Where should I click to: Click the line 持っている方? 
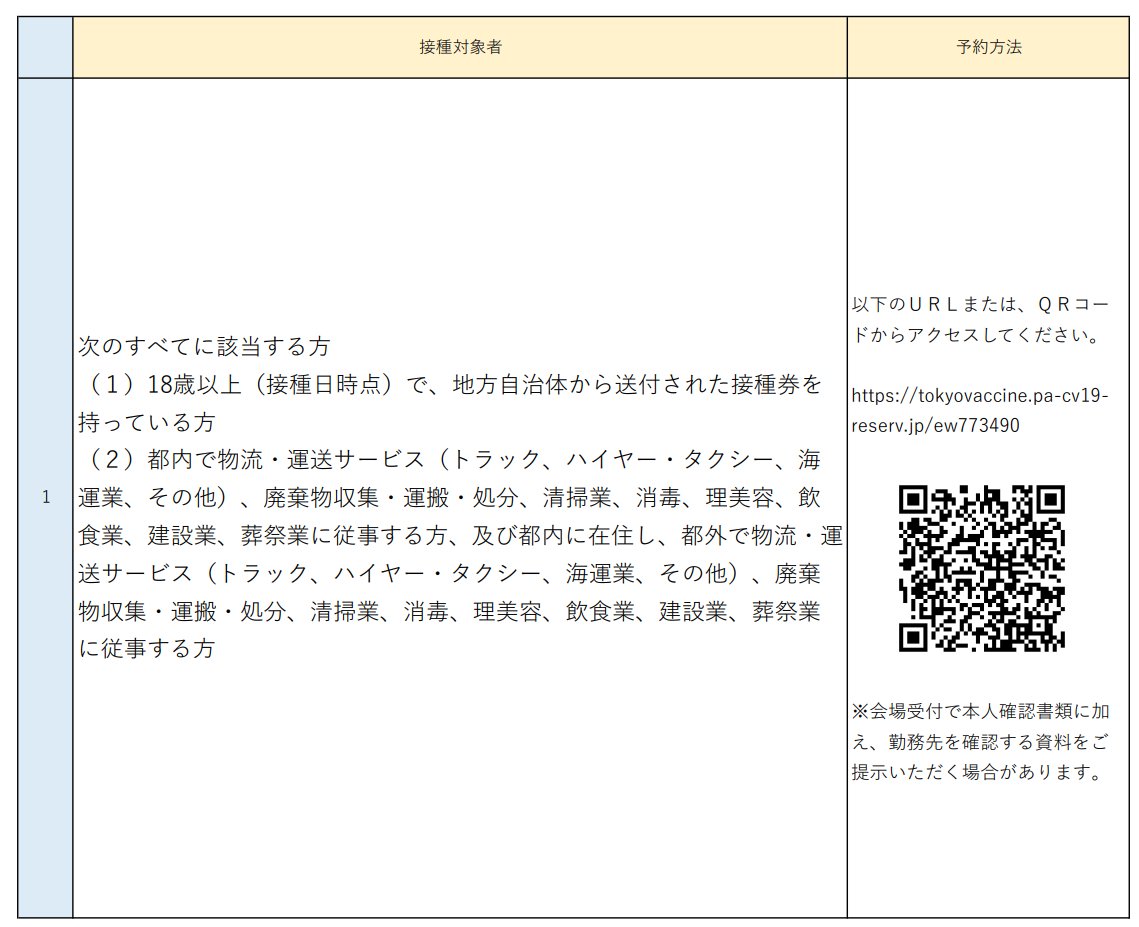pyautogui.click(x=147, y=422)
